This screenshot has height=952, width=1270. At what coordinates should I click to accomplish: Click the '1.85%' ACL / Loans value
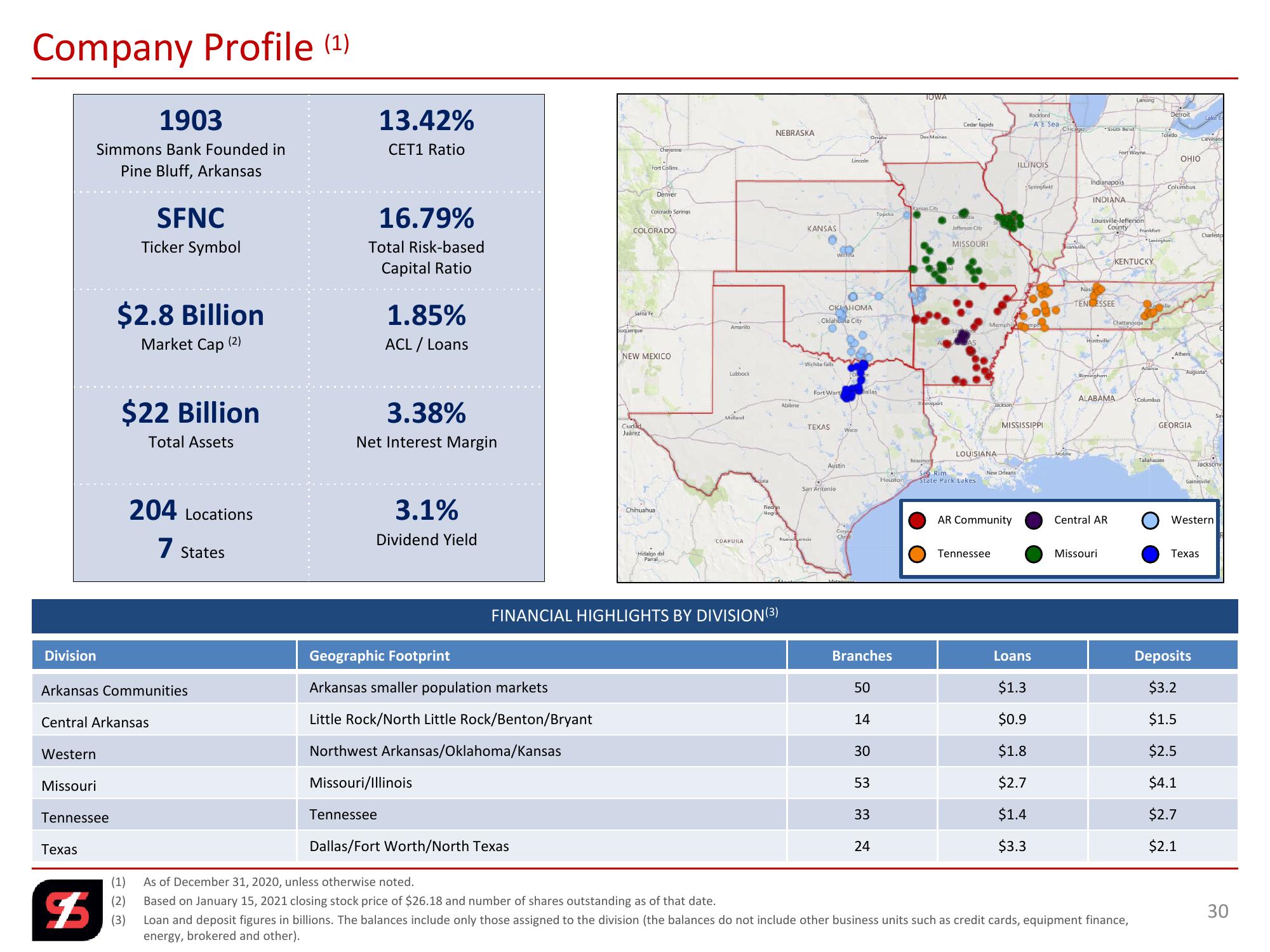tap(427, 315)
